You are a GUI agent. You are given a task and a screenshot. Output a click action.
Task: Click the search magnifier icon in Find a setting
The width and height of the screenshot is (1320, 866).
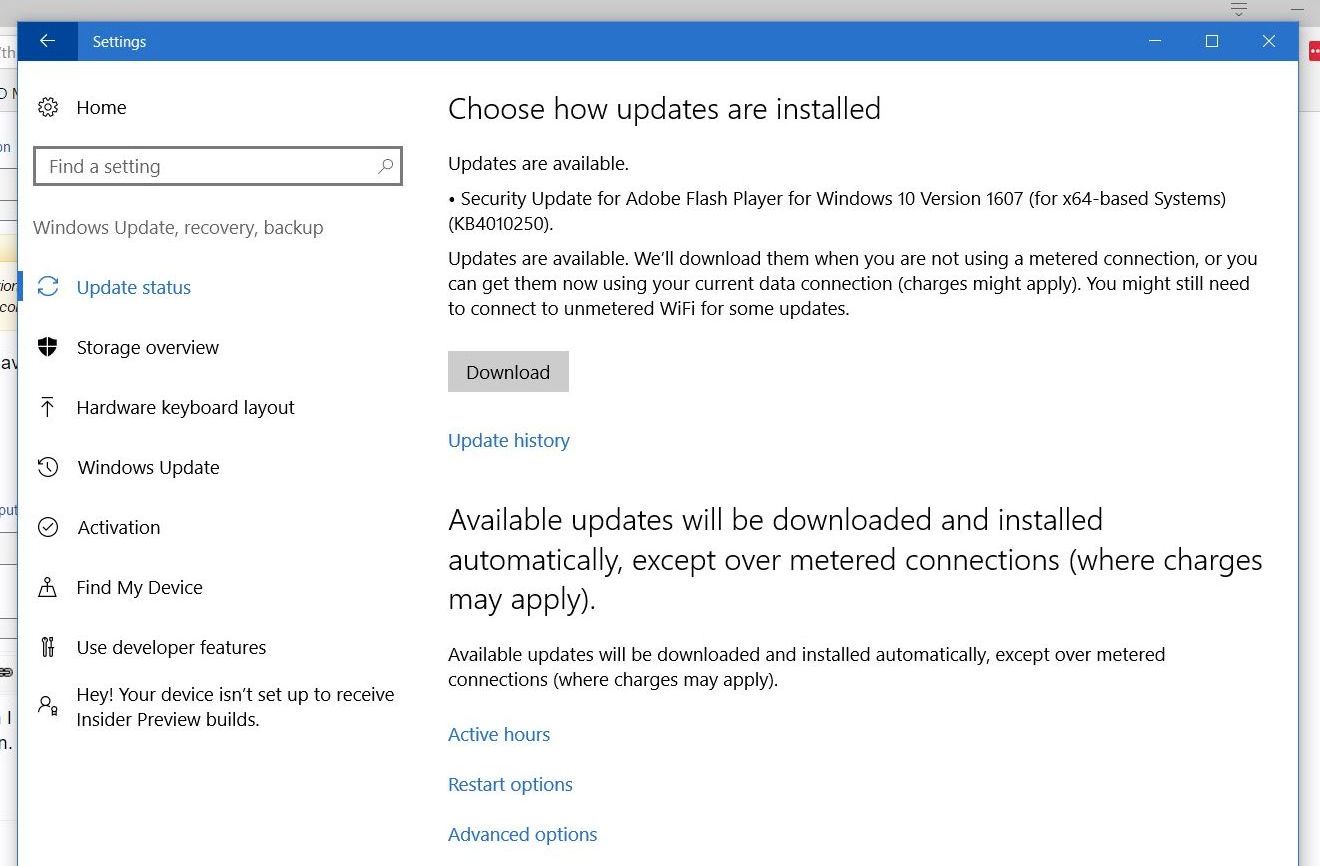coord(386,167)
